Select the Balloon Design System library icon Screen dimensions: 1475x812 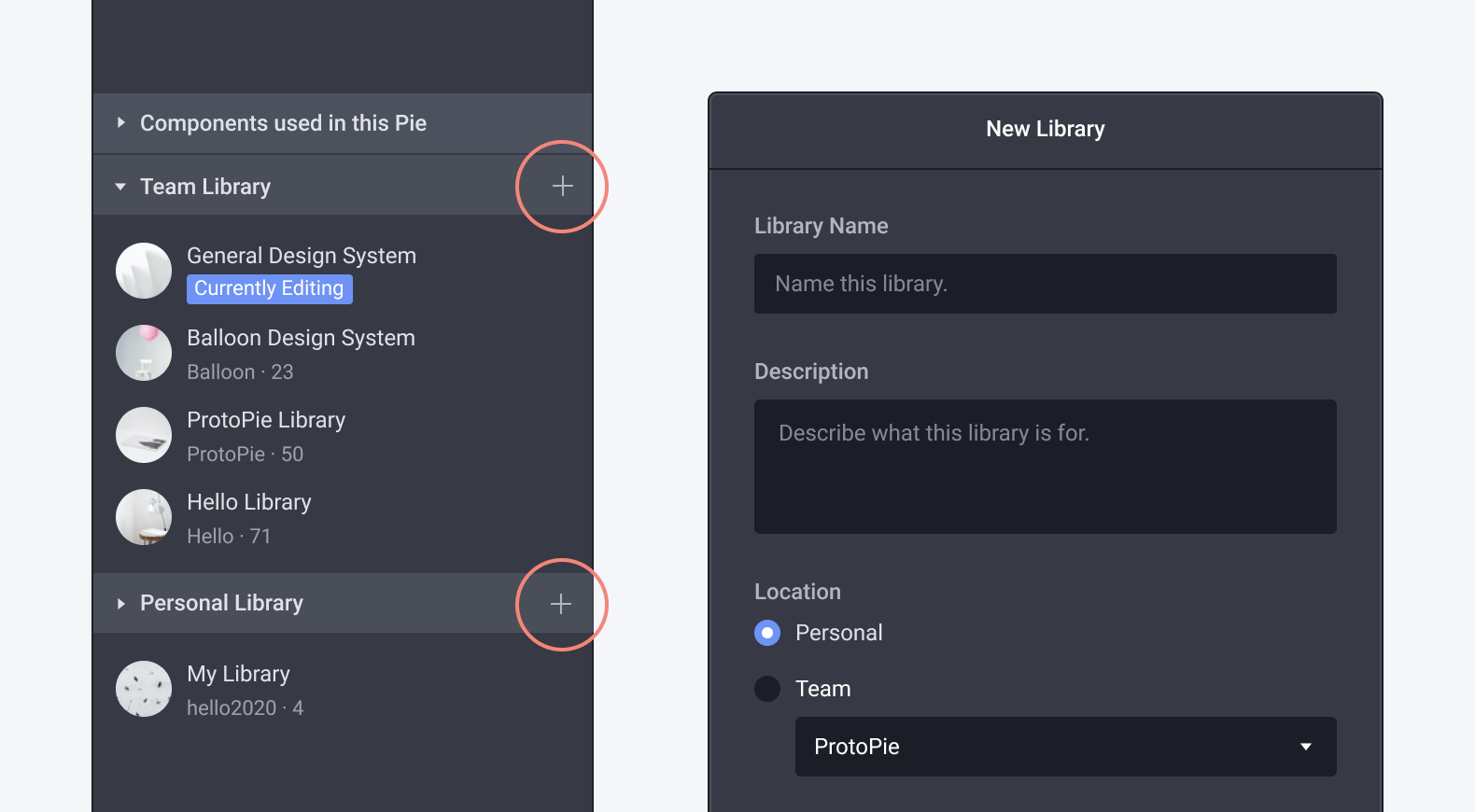click(143, 353)
